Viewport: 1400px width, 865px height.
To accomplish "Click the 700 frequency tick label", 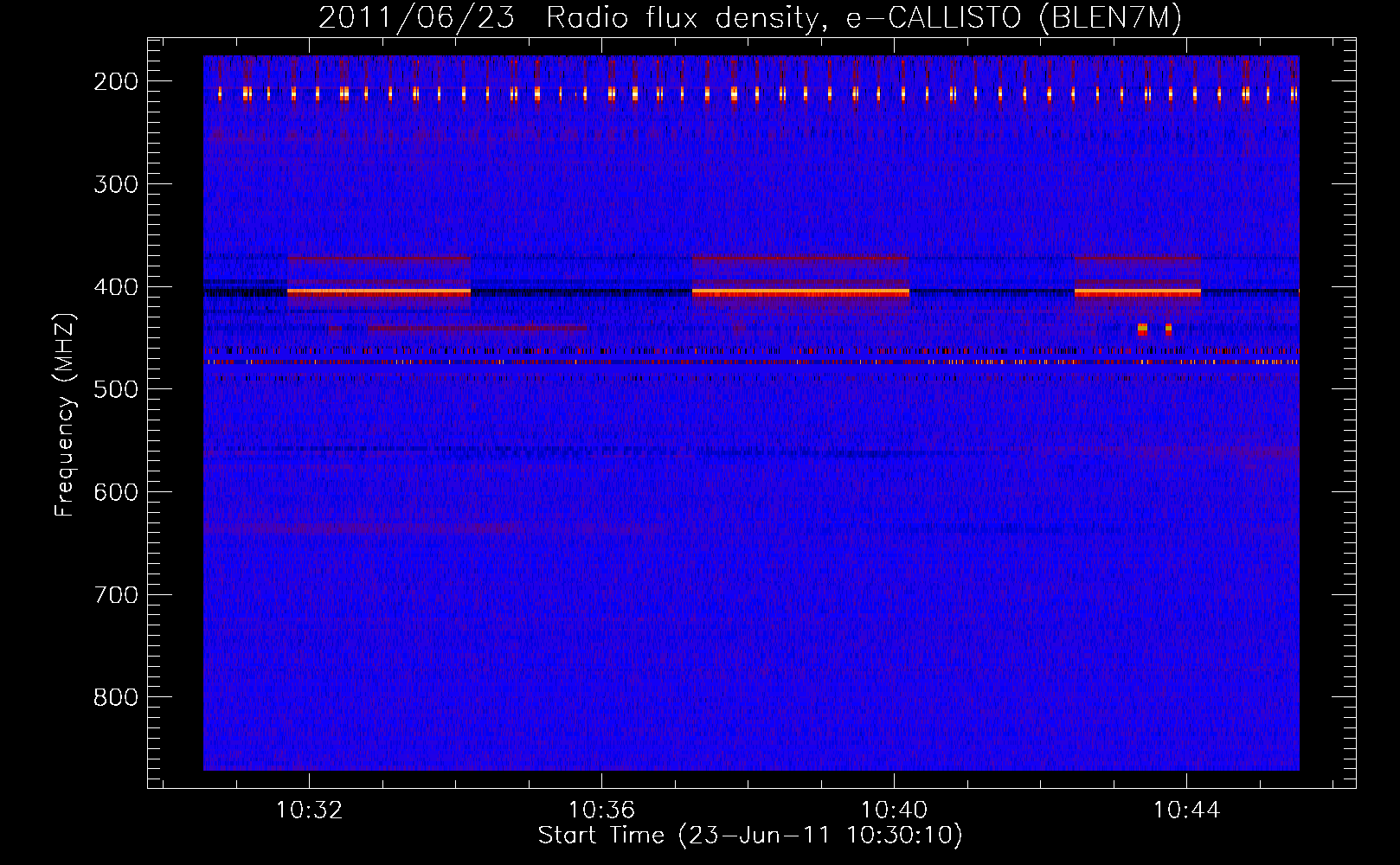I will 116,594.
